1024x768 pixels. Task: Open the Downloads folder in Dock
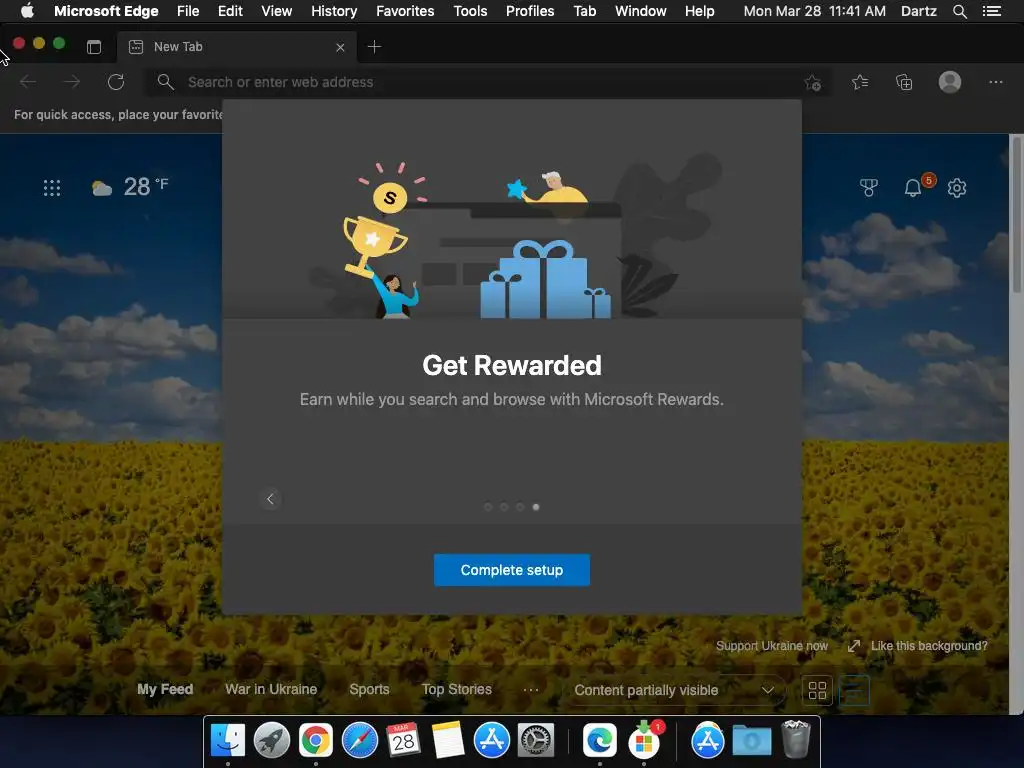752,741
